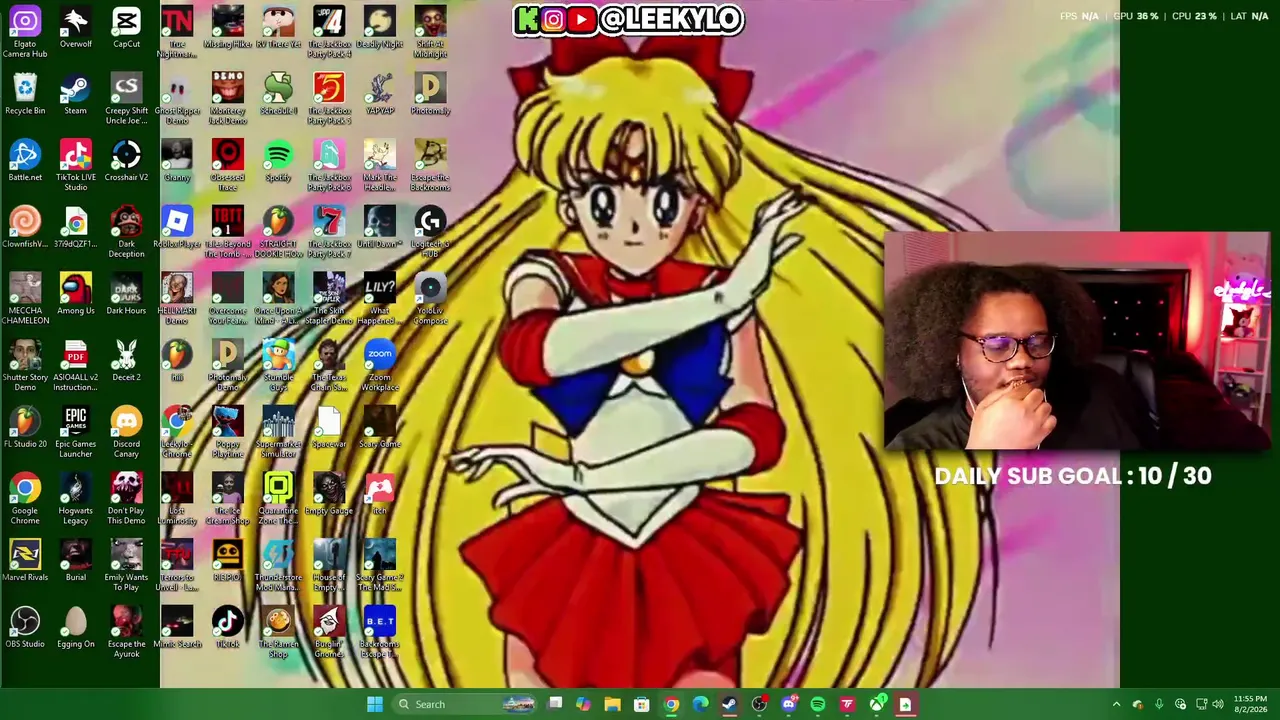The width and height of the screenshot is (1280, 720).
Task: Select the Among Us desktop icon
Action: point(75,295)
